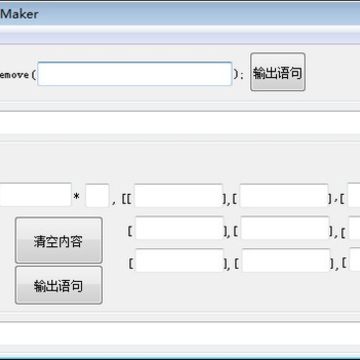Click the output text box below the remove section
Viewport: 360px width, 360px height.
[180, 122]
